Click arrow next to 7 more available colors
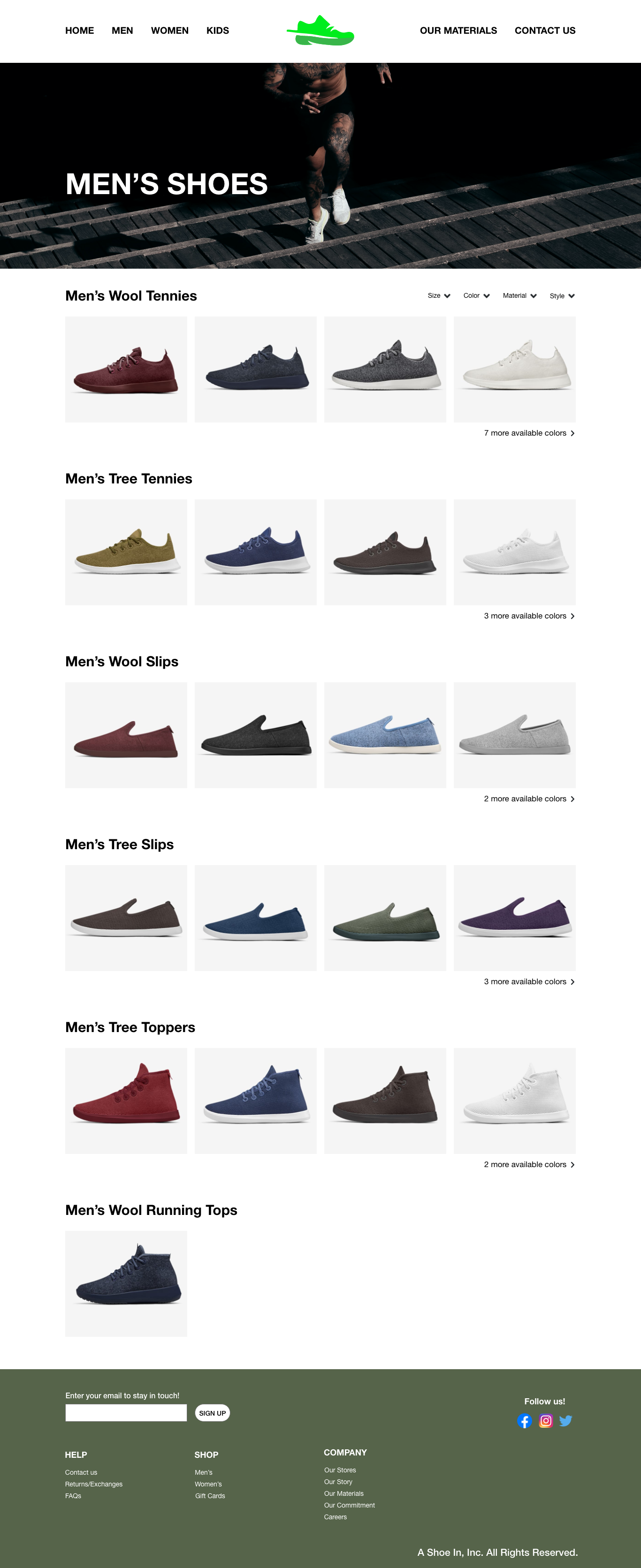Screen dimensions: 641x1568 click(x=572, y=433)
